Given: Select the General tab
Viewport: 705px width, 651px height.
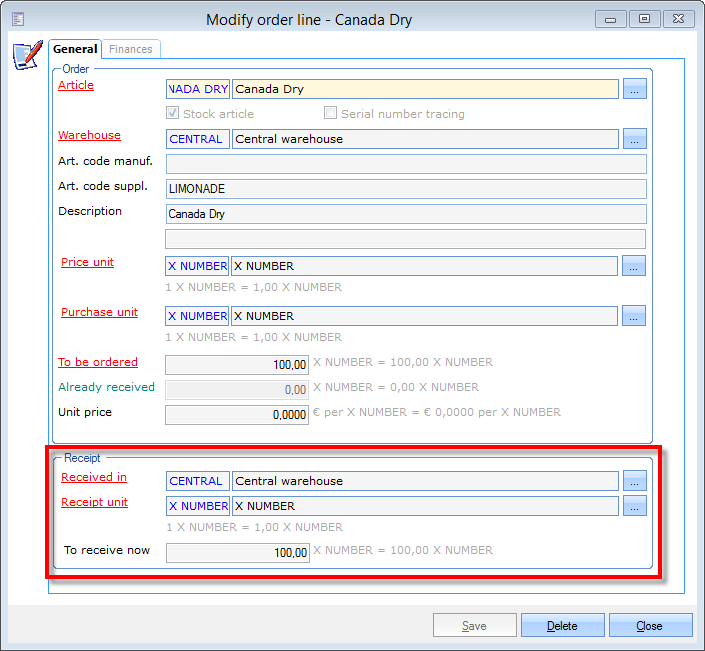Looking at the screenshot, I should [75, 49].
